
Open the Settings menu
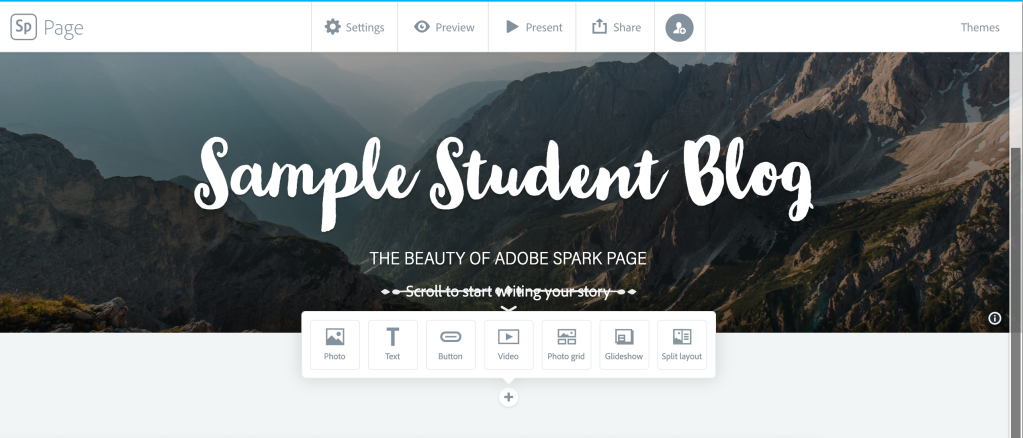pyautogui.click(x=354, y=27)
